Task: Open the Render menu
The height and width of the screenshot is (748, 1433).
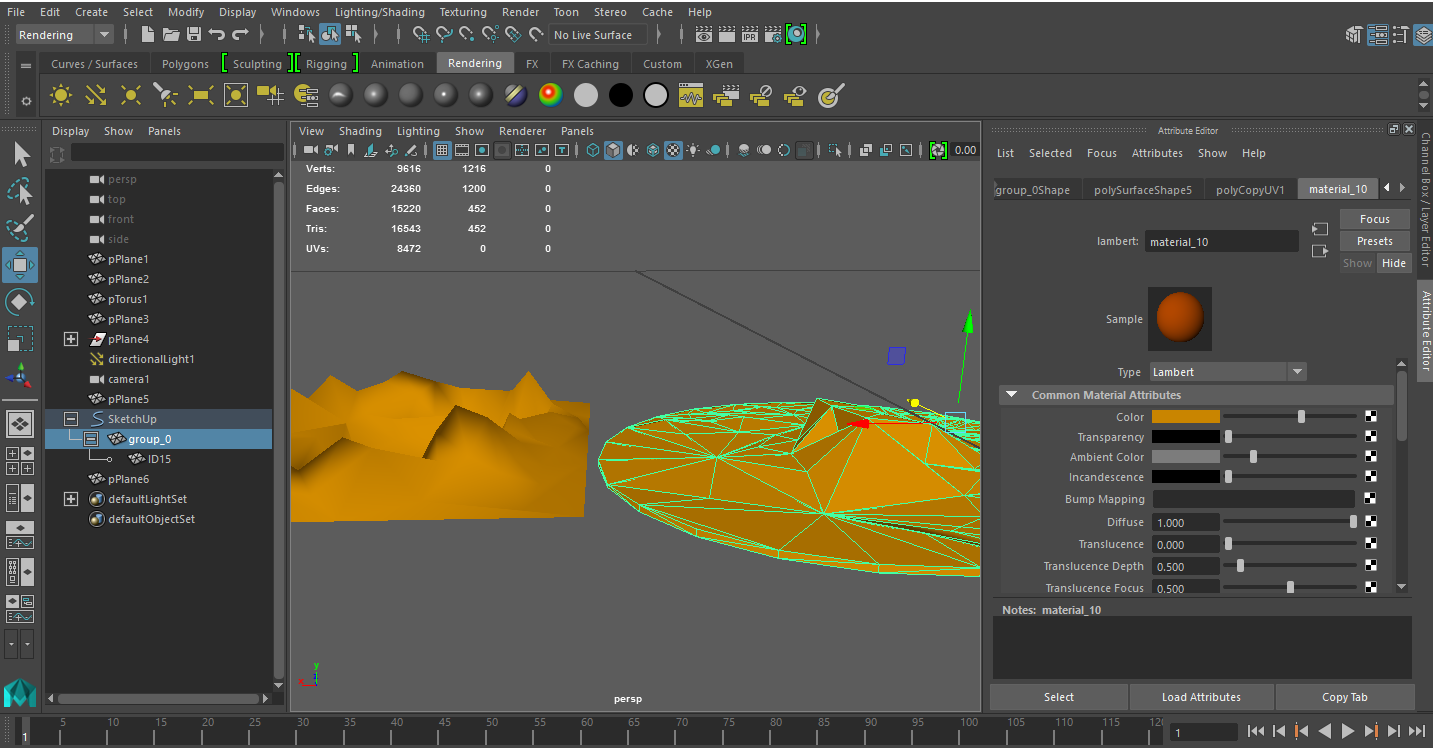Action: (x=520, y=11)
